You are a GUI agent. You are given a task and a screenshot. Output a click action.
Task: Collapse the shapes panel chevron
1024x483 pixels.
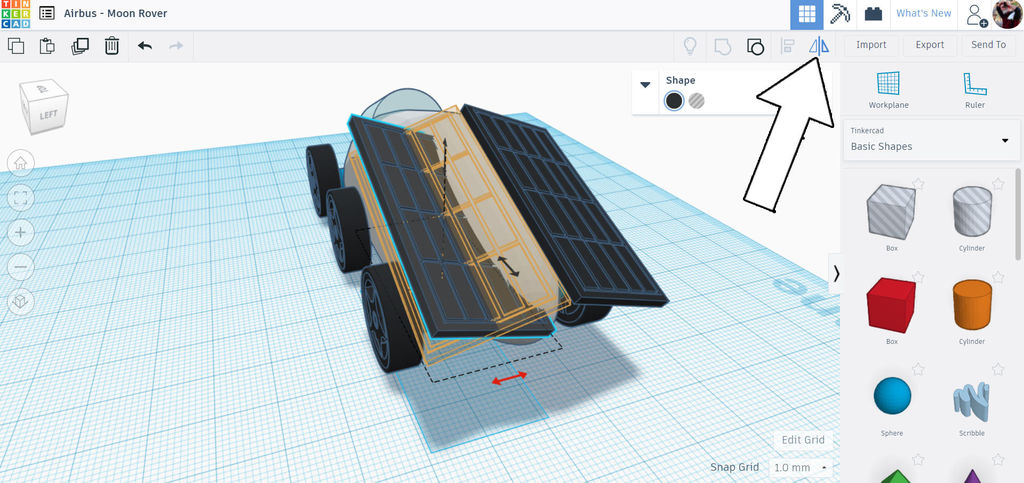click(x=835, y=274)
